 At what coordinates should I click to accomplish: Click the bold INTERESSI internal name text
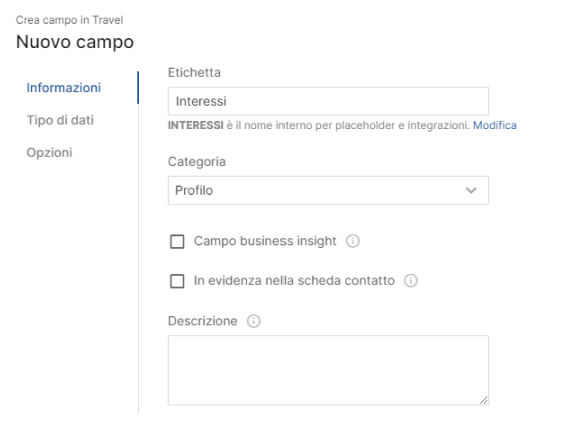pyautogui.click(x=196, y=125)
